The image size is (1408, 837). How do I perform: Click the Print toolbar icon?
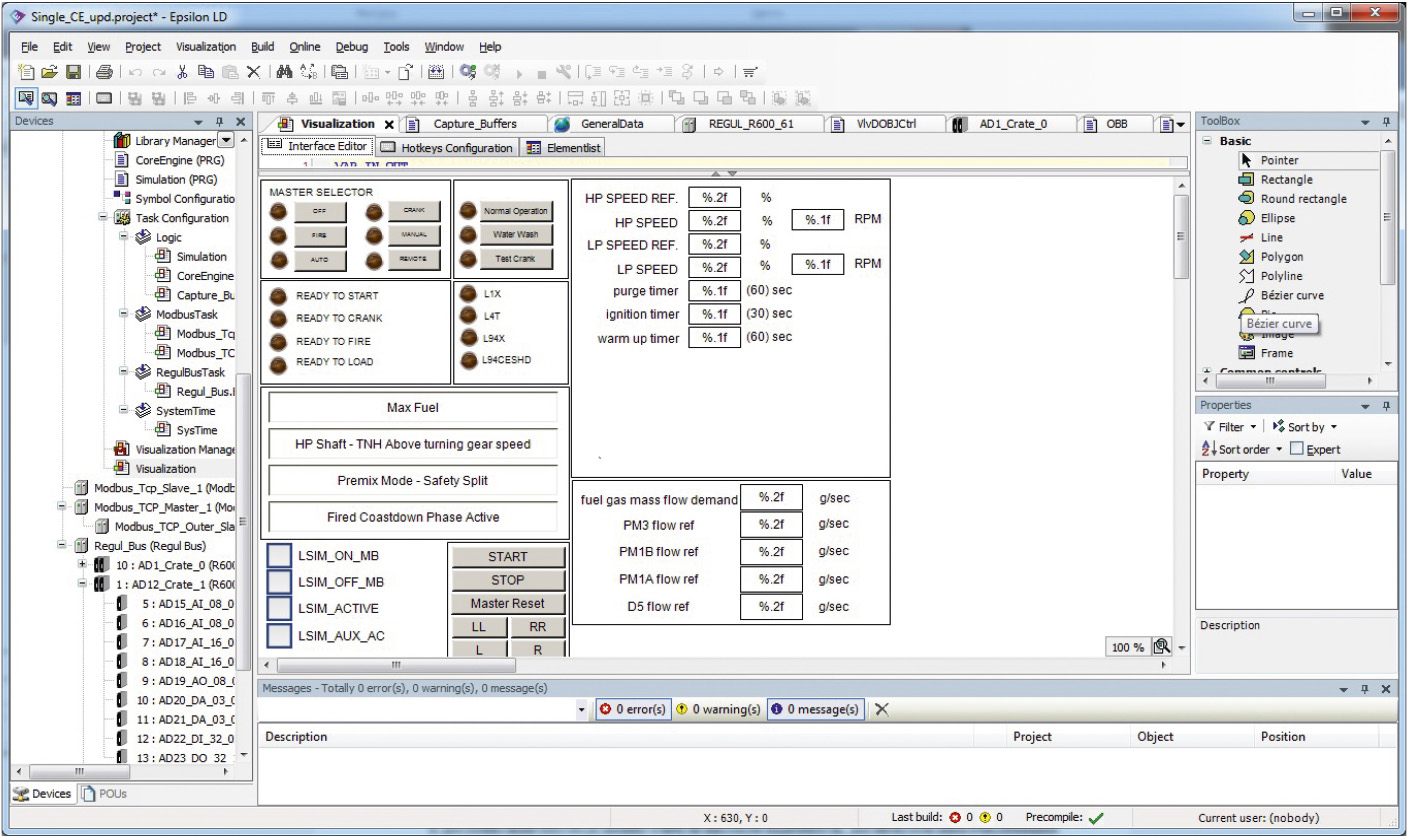point(103,73)
